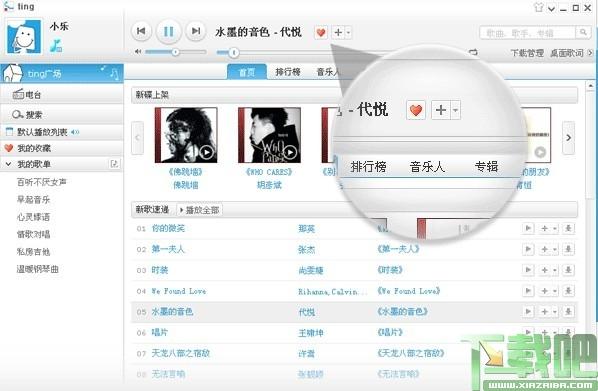Add 水墨的音色 with row plus icon

click(545, 311)
